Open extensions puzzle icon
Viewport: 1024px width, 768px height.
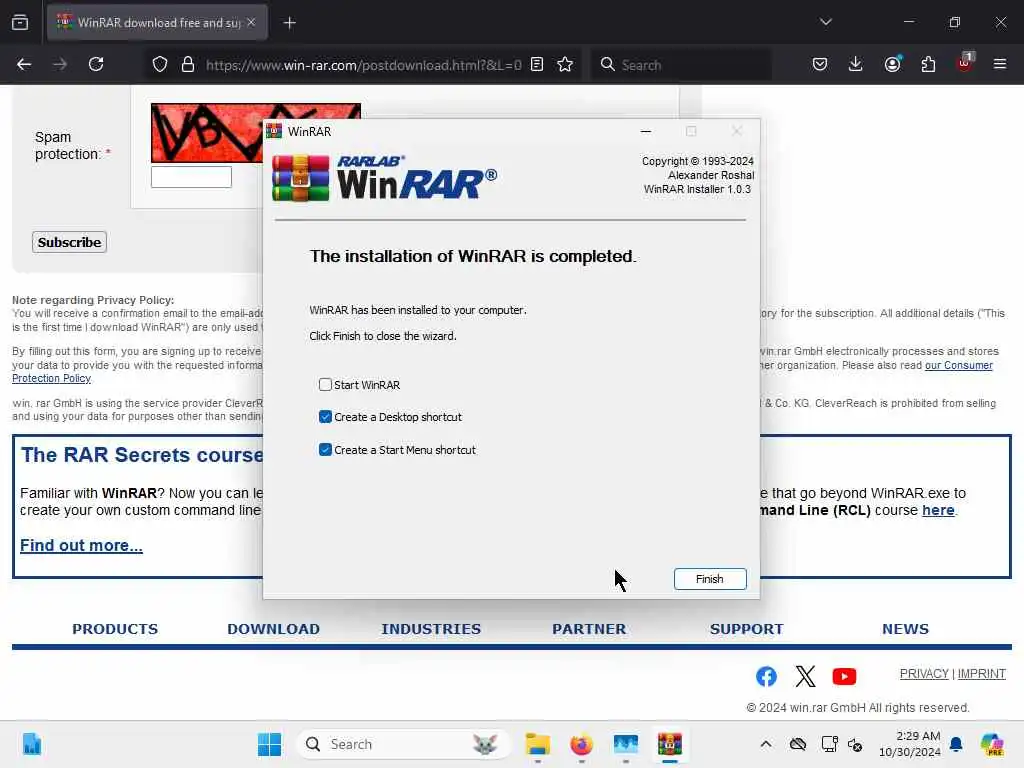[x=928, y=64]
